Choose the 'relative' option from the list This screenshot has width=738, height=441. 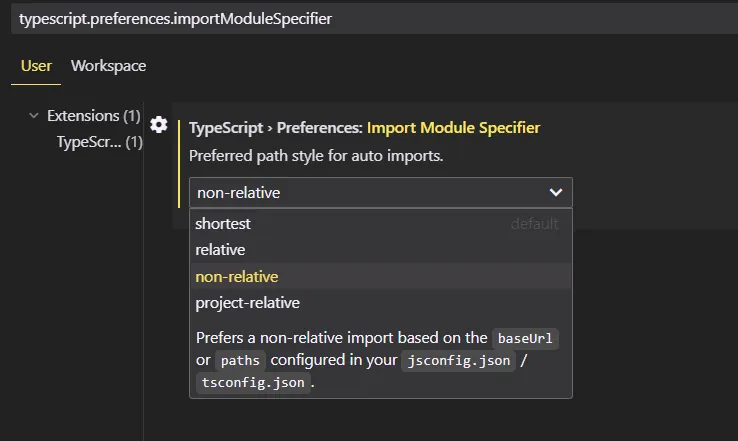(381, 250)
